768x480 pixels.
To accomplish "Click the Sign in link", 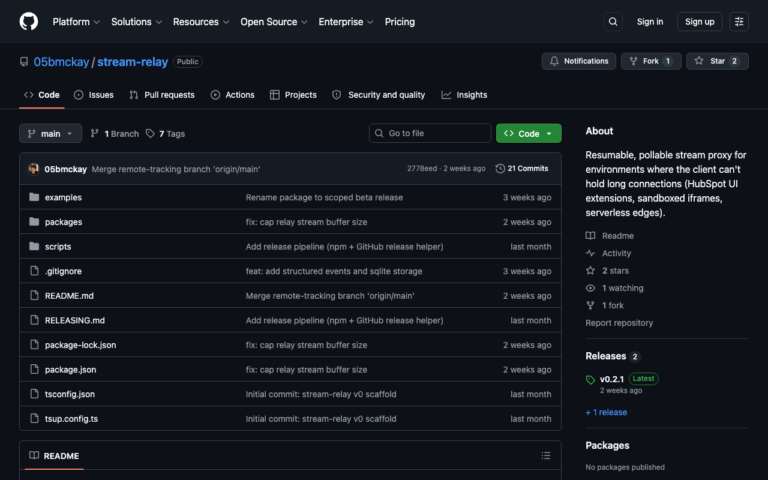I will 649,22.
